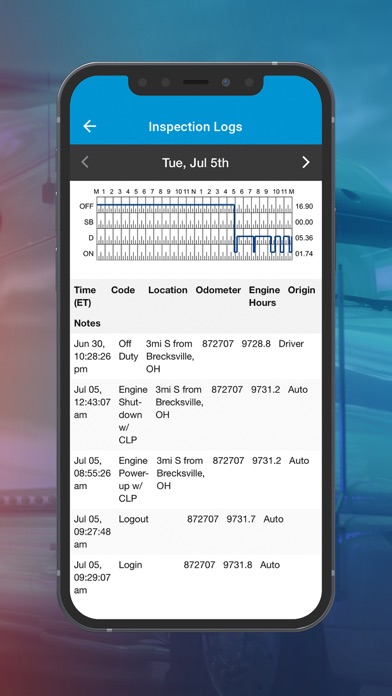
Task: Tap the duty status graph
Action: [194, 228]
